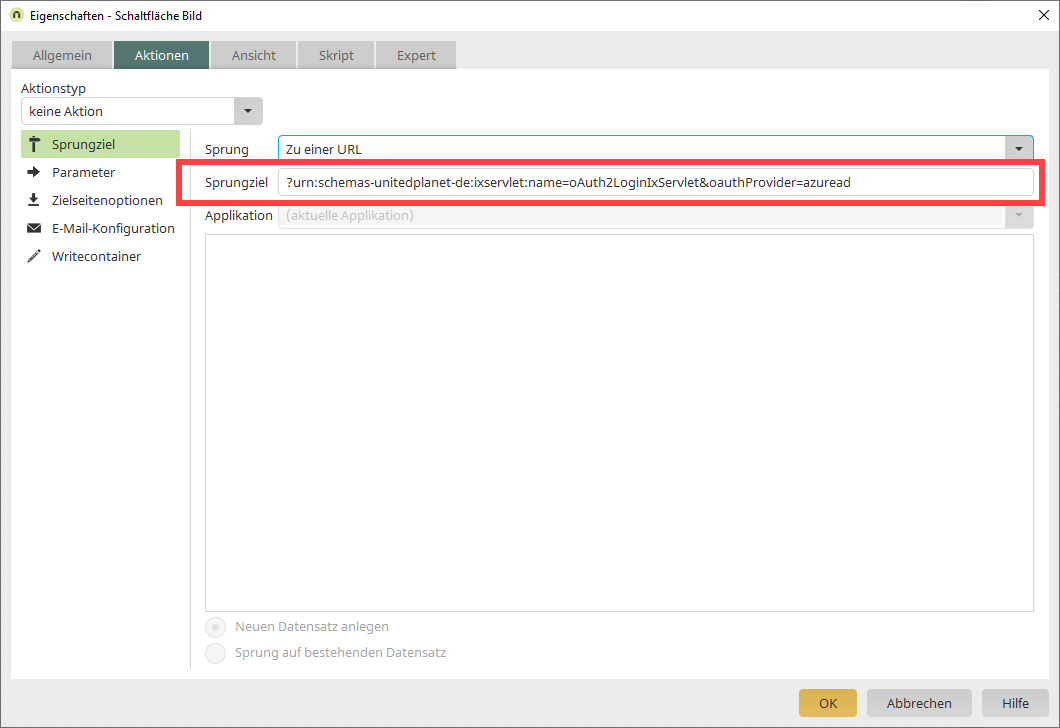Confirm with the OK button
This screenshot has width=1060, height=728.
click(828, 703)
